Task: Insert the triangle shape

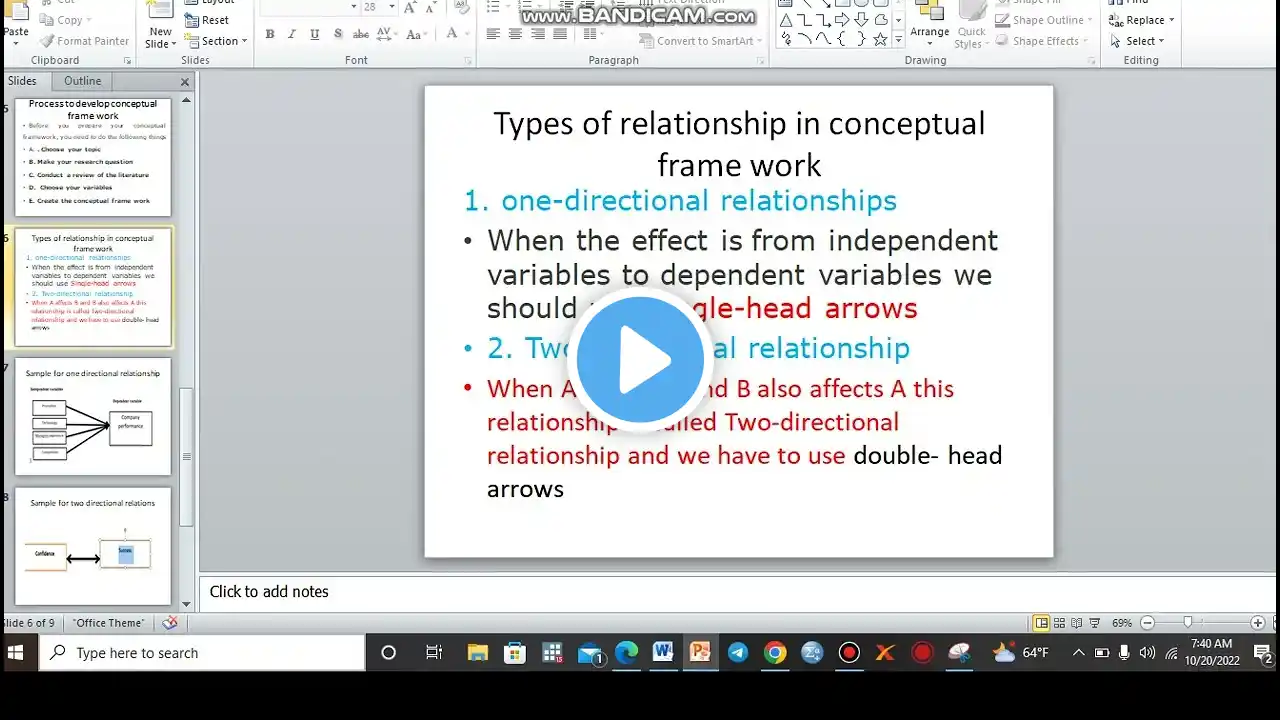Action: (x=786, y=20)
